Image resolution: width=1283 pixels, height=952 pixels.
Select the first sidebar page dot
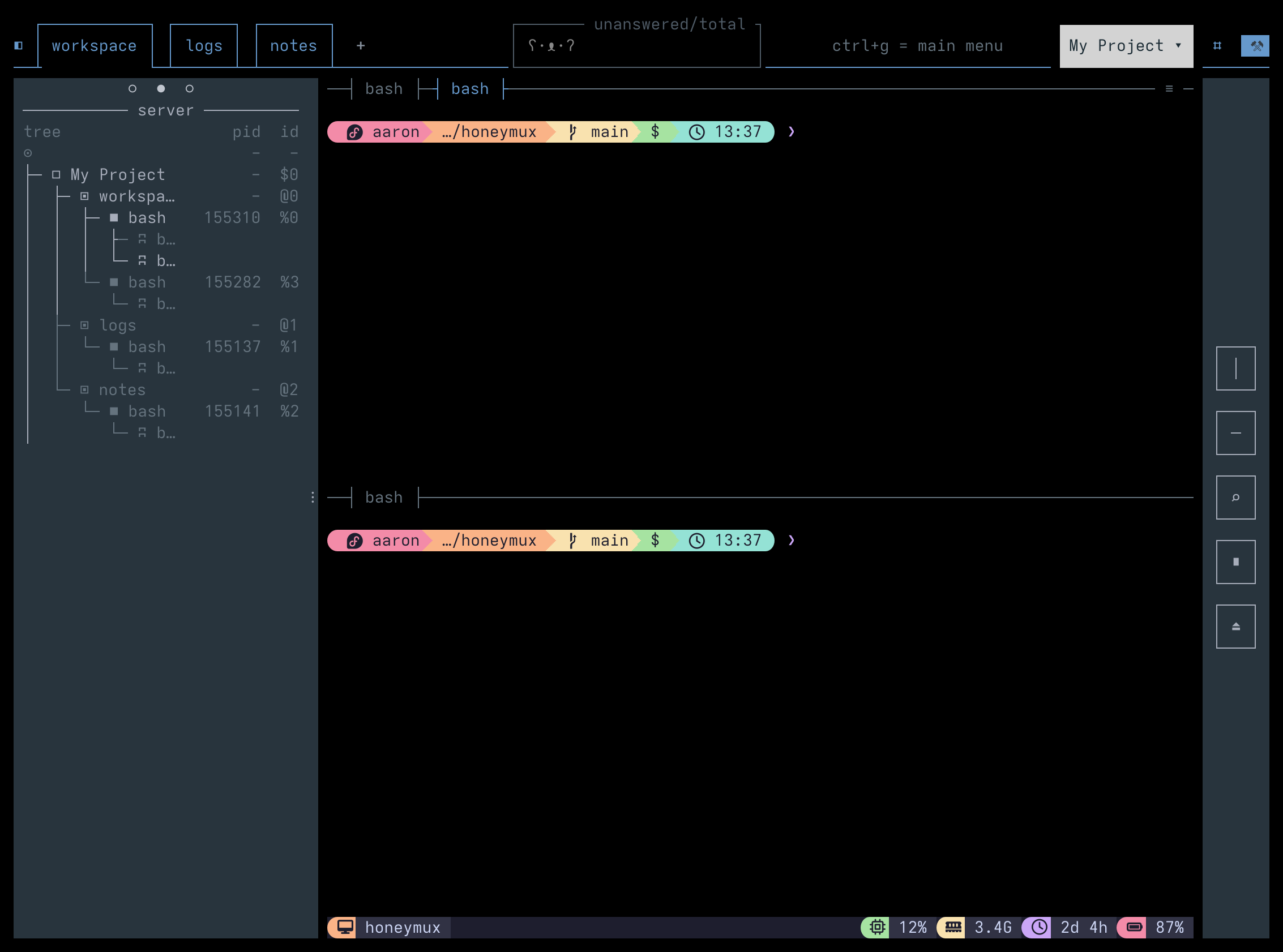tap(132, 88)
